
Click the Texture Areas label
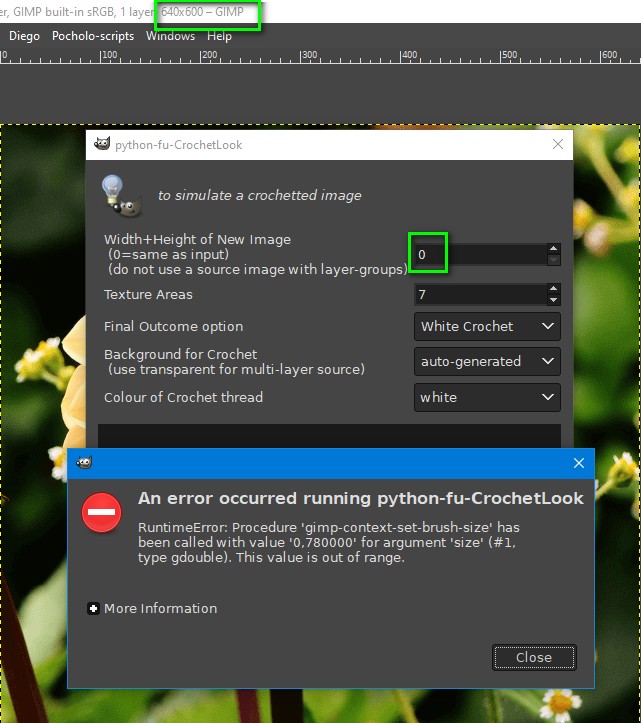click(x=148, y=294)
